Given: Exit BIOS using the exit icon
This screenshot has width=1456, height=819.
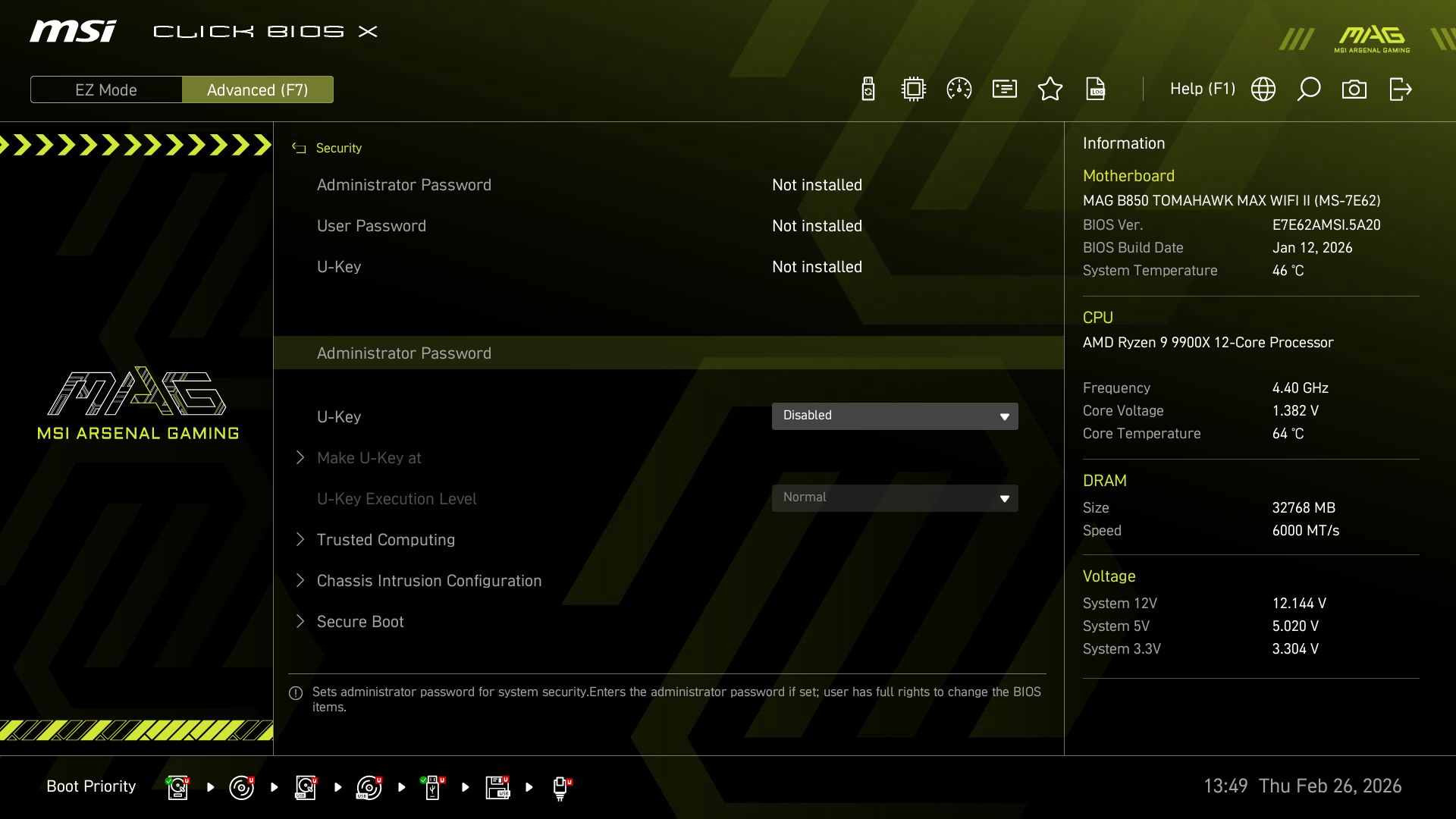Looking at the screenshot, I should pos(1399,89).
